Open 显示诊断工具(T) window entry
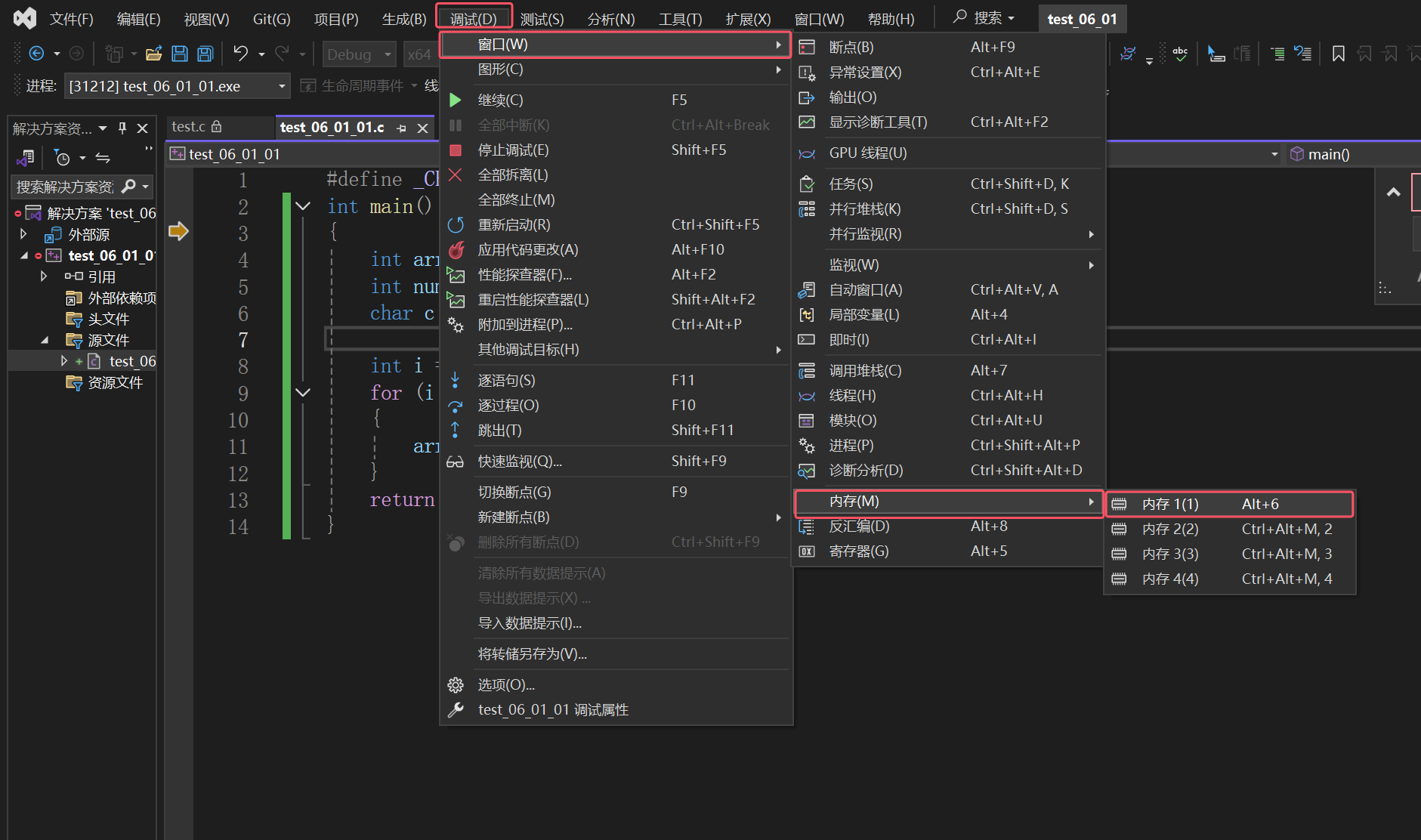Image resolution: width=1421 pixels, height=840 pixels. pyautogui.click(x=948, y=122)
